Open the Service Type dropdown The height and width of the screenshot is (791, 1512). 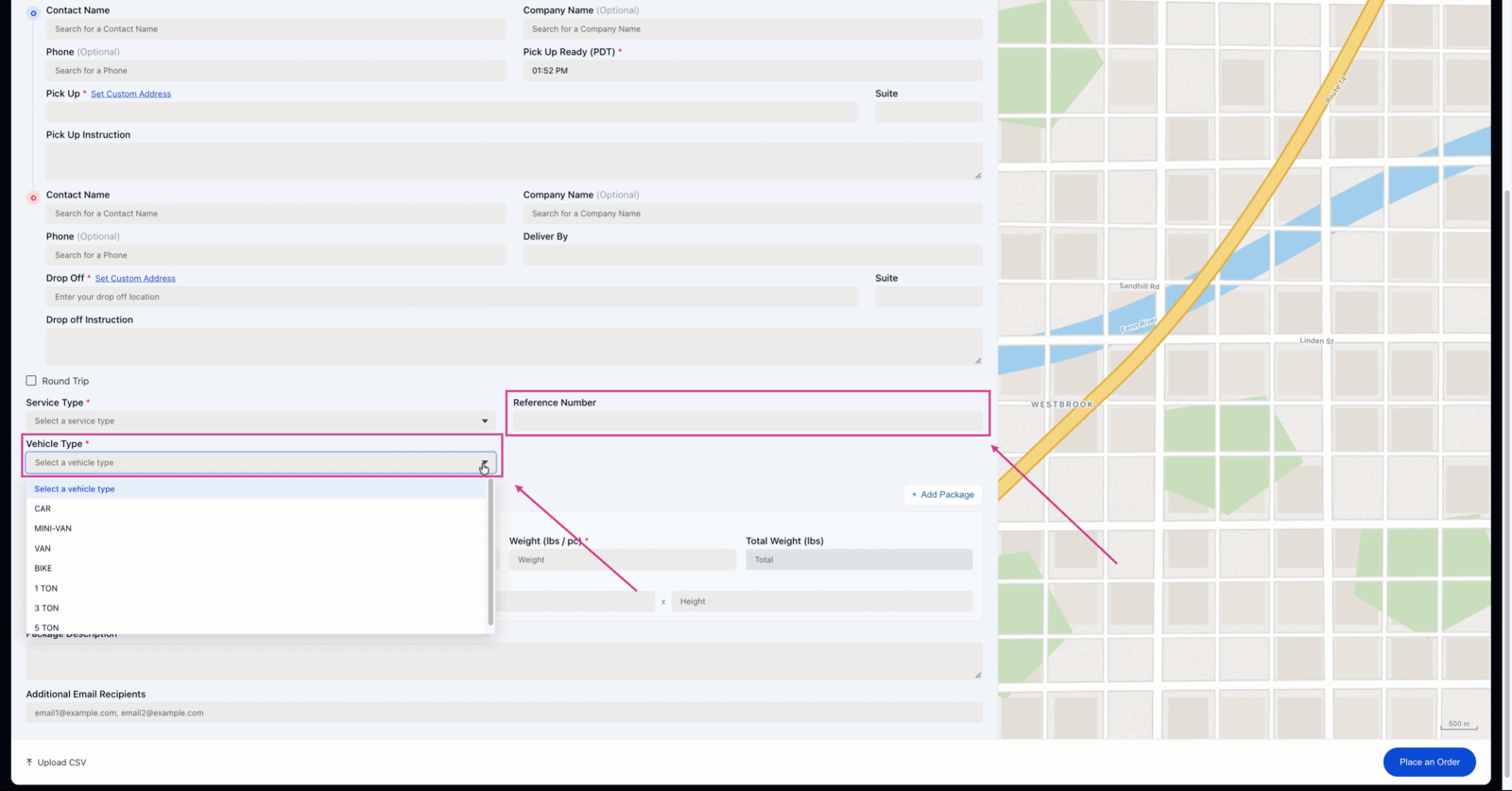pyautogui.click(x=261, y=421)
